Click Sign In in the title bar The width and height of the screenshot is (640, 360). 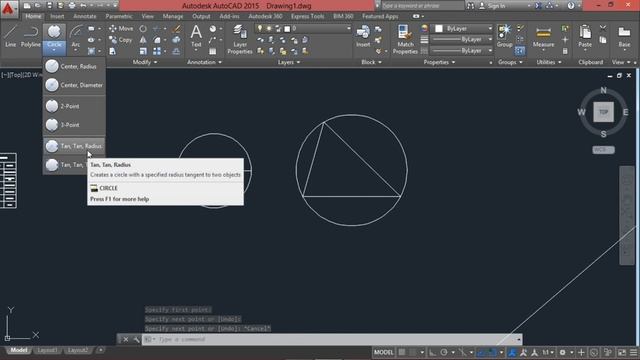pyautogui.click(x=496, y=6)
